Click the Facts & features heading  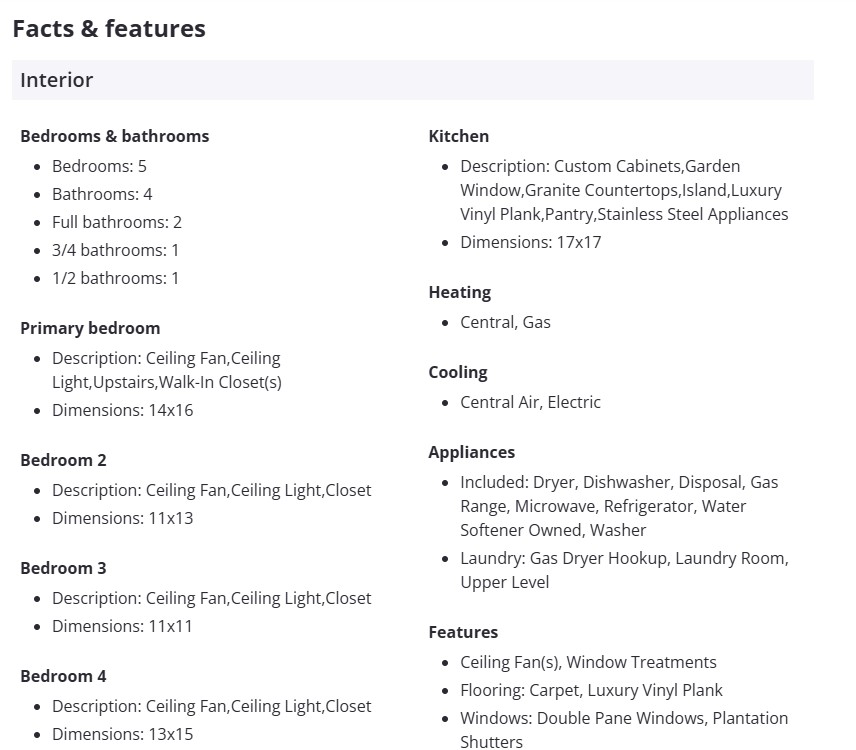109,29
